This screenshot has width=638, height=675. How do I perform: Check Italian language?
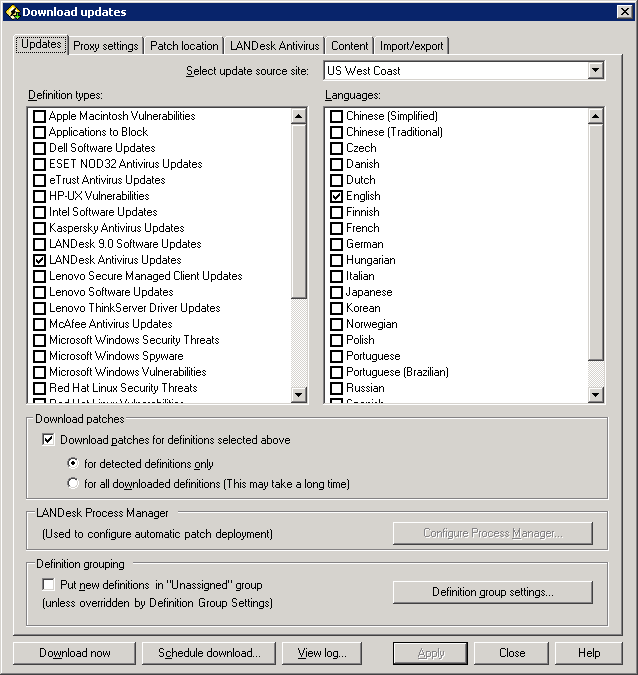click(336, 276)
